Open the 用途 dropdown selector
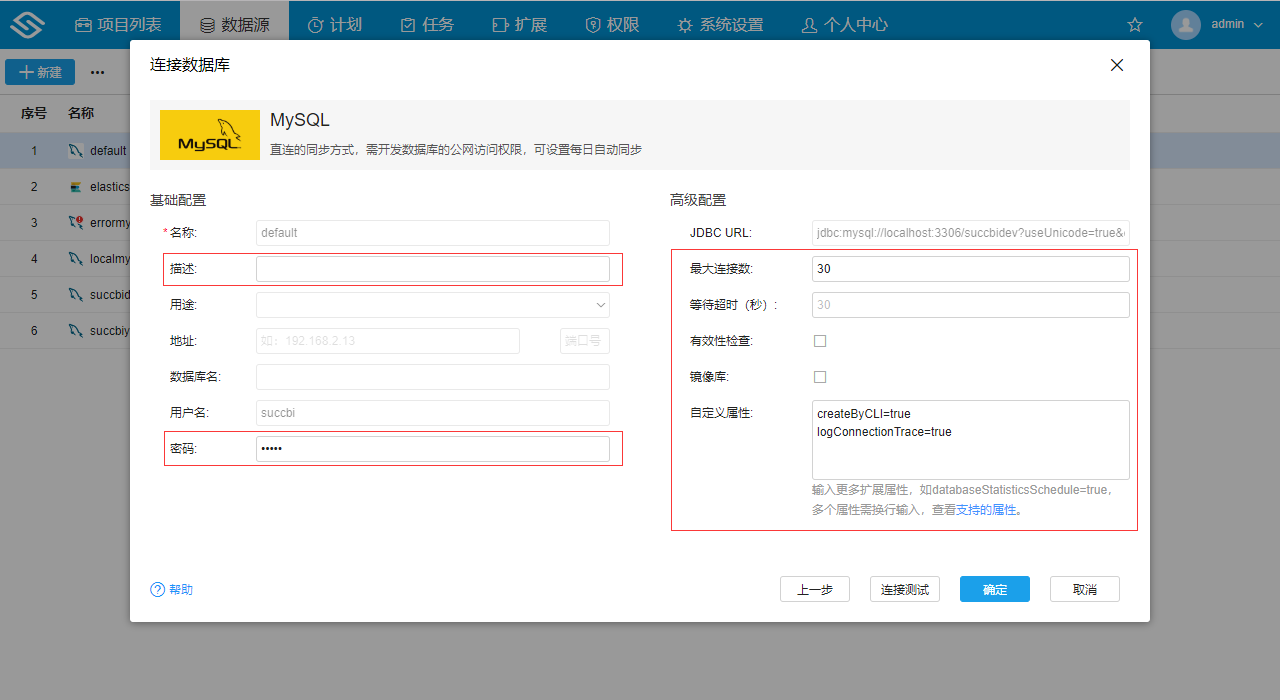 pos(432,304)
